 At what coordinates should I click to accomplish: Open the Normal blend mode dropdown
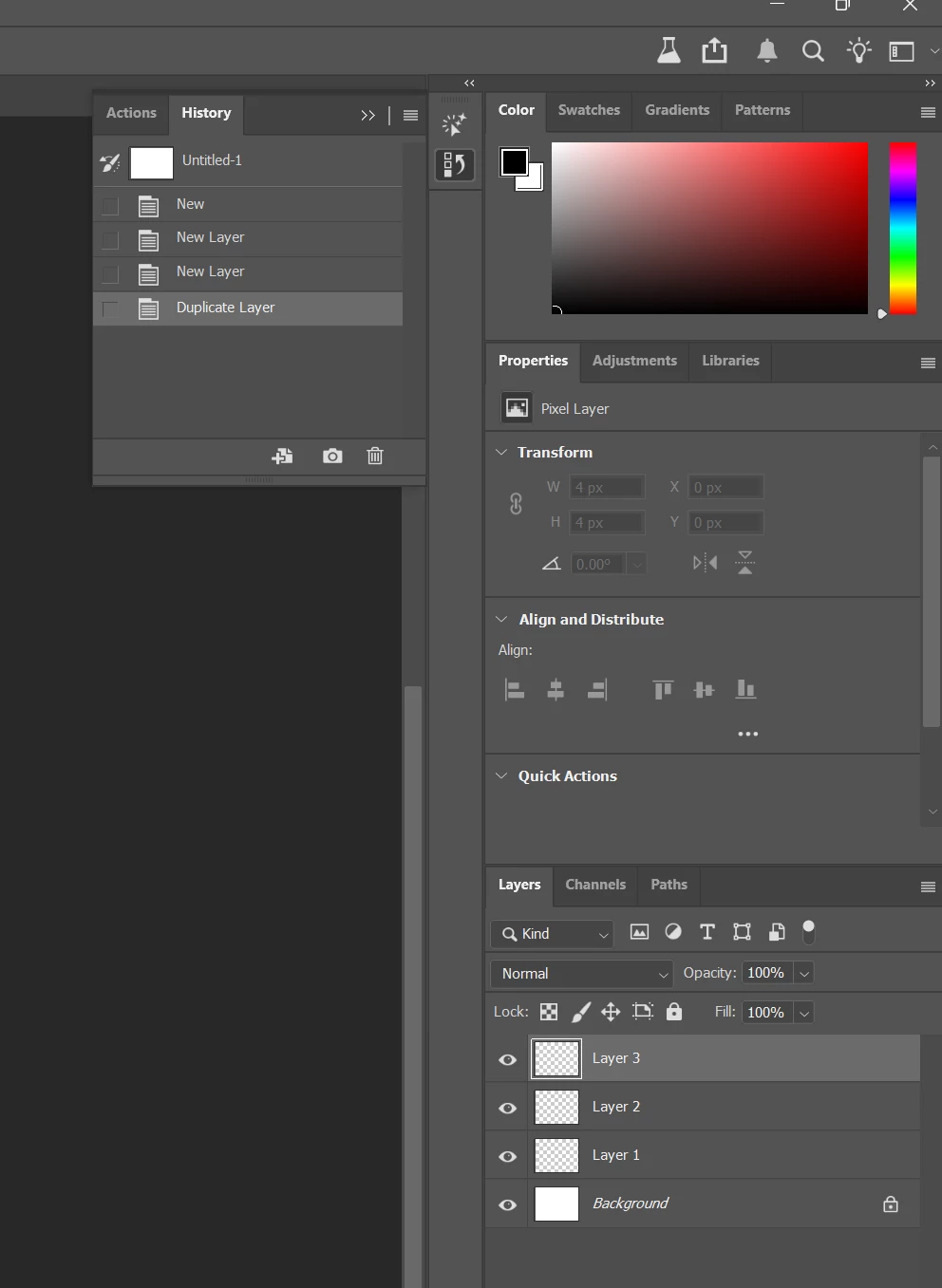(x=582, y=974)
